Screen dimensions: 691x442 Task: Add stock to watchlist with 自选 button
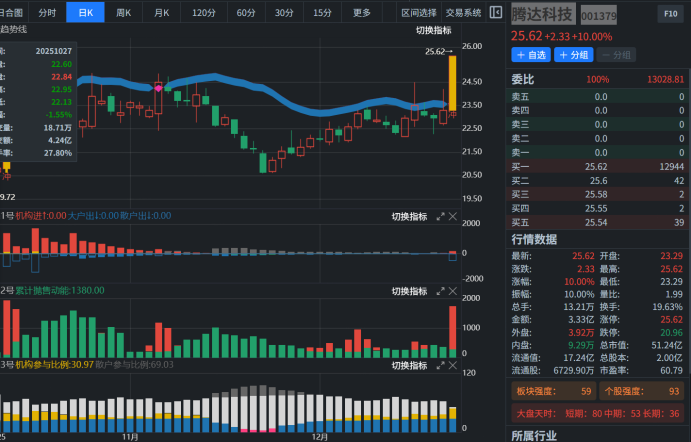(x=532, y=55)
